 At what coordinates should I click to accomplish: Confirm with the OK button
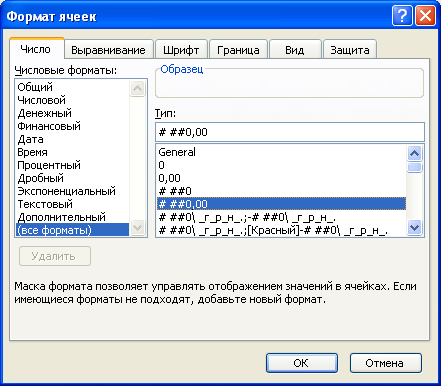pos(302,363)
